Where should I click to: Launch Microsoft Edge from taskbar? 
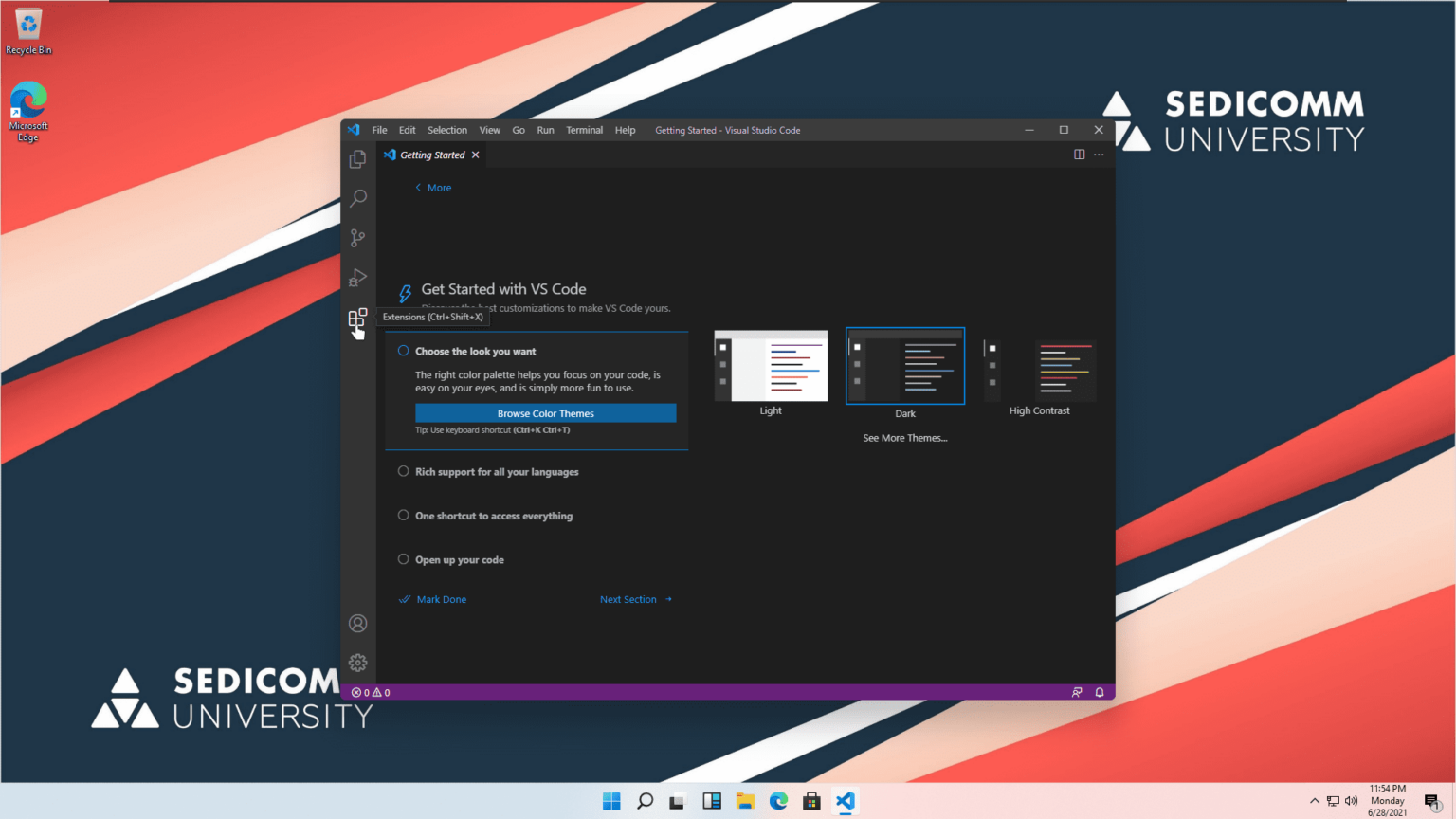(778, 801)
